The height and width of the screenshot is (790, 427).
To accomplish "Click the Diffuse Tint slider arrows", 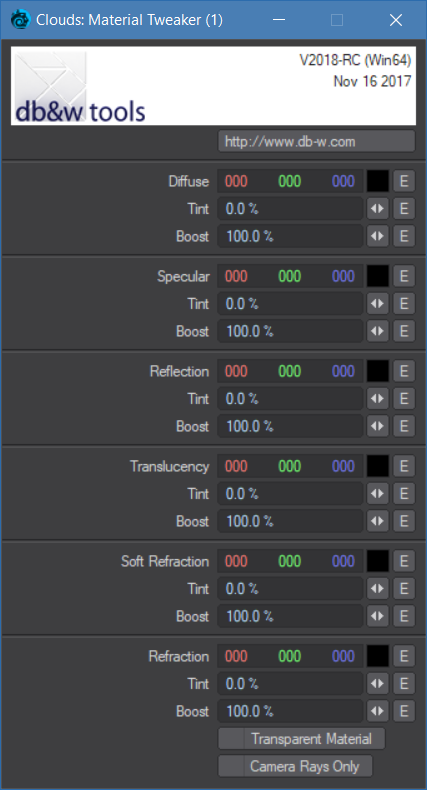I will pos(378,209).
